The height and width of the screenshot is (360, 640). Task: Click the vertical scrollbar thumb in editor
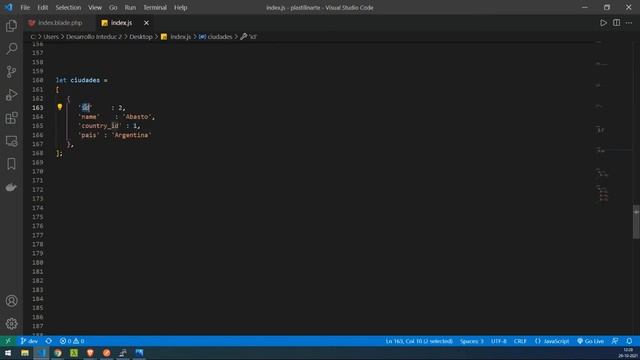coord(636,222)
